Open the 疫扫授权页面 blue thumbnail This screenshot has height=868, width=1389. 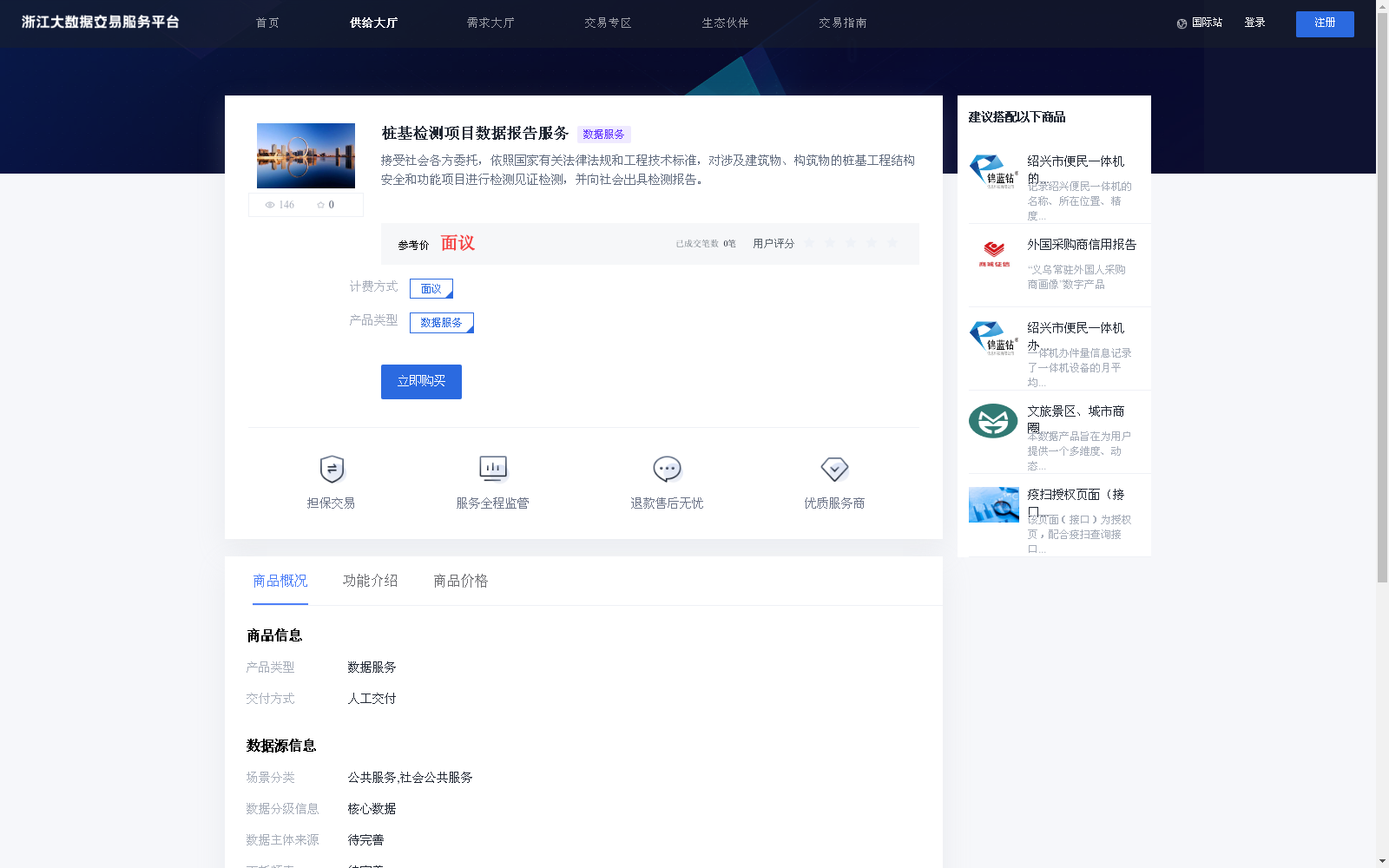pos(994,504)
